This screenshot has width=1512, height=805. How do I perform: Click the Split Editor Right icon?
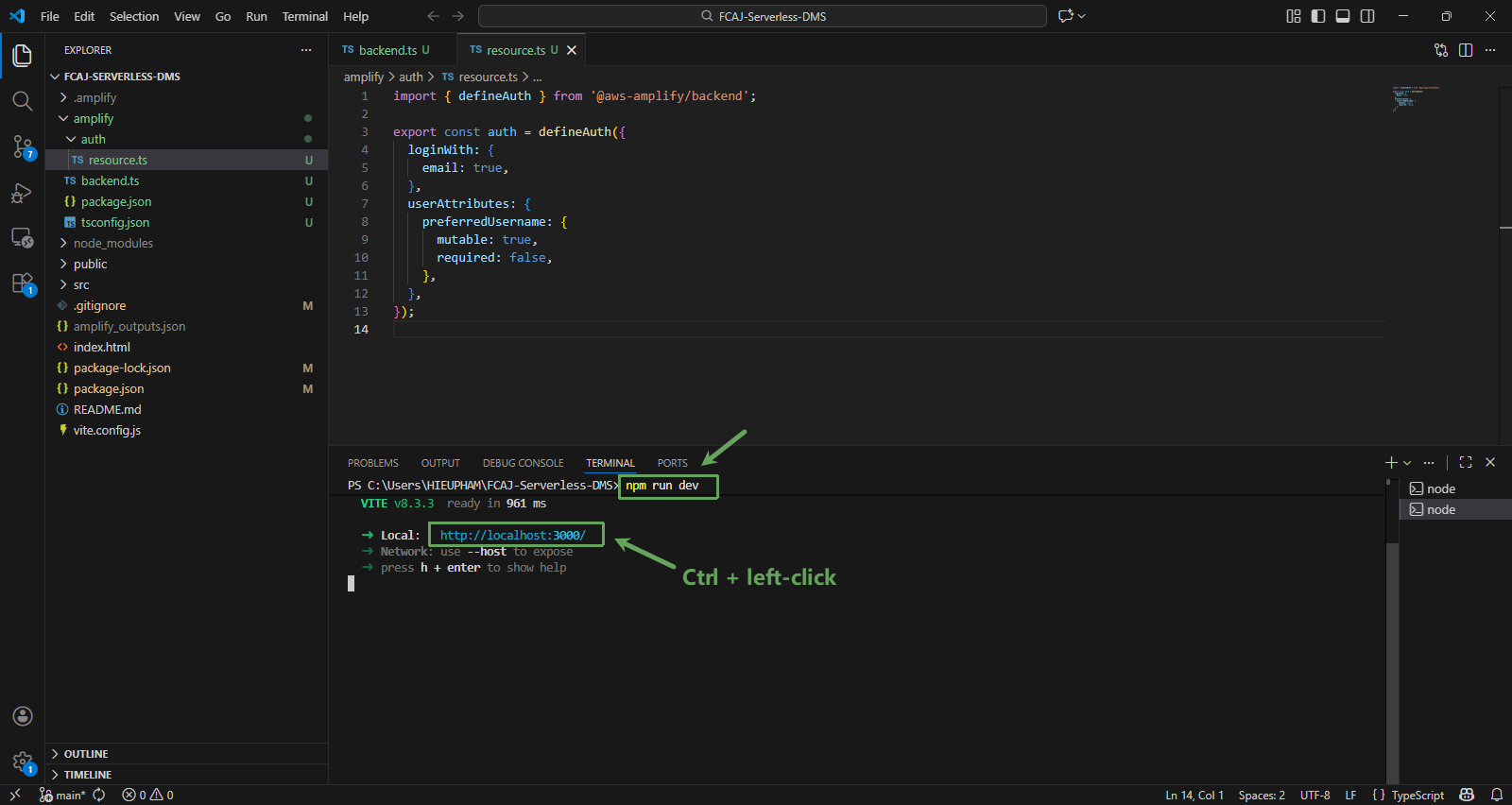(1466, 50)
